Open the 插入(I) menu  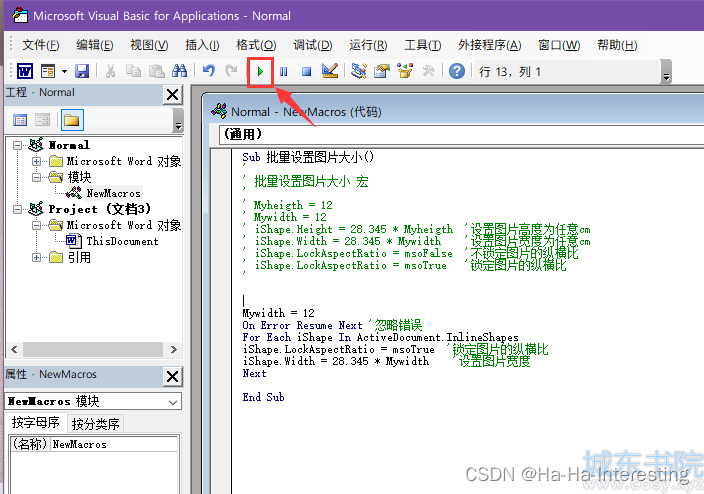pos(202,45)
